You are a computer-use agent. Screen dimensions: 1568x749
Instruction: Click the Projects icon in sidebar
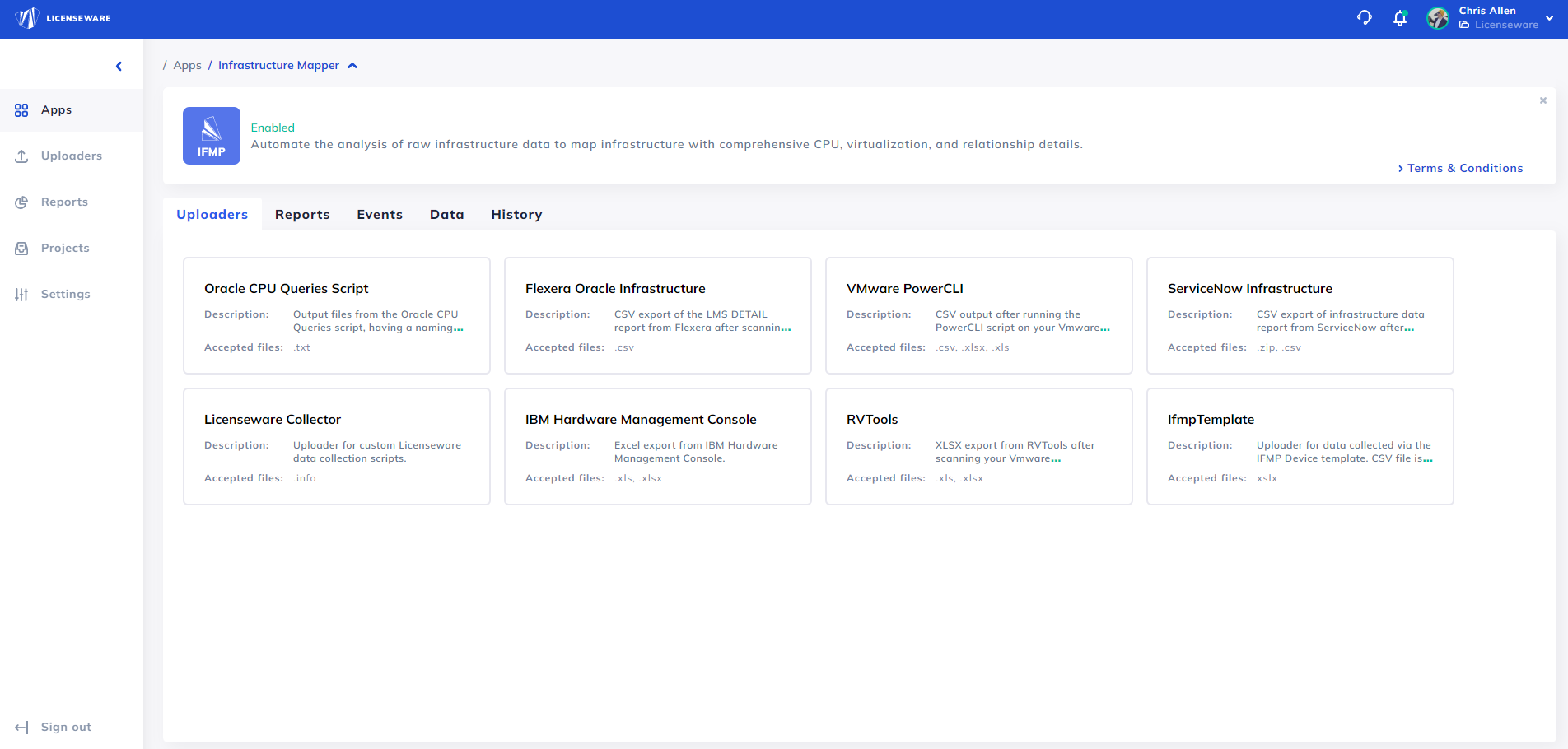point(21,249)
